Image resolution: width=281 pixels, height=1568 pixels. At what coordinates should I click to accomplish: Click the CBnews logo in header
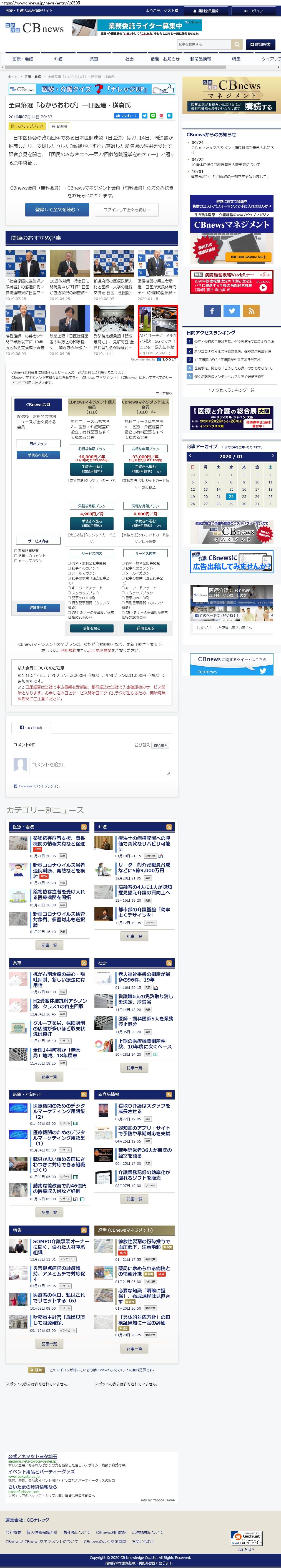click(35, 28)
